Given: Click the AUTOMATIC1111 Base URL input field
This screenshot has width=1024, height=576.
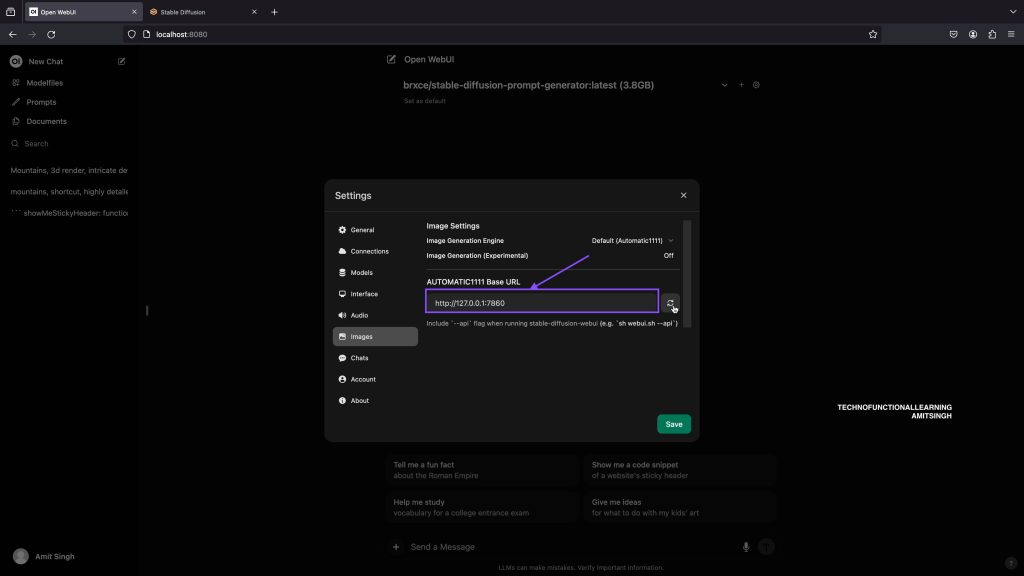Looking at the screenshot, I should [x=542, y=302].
